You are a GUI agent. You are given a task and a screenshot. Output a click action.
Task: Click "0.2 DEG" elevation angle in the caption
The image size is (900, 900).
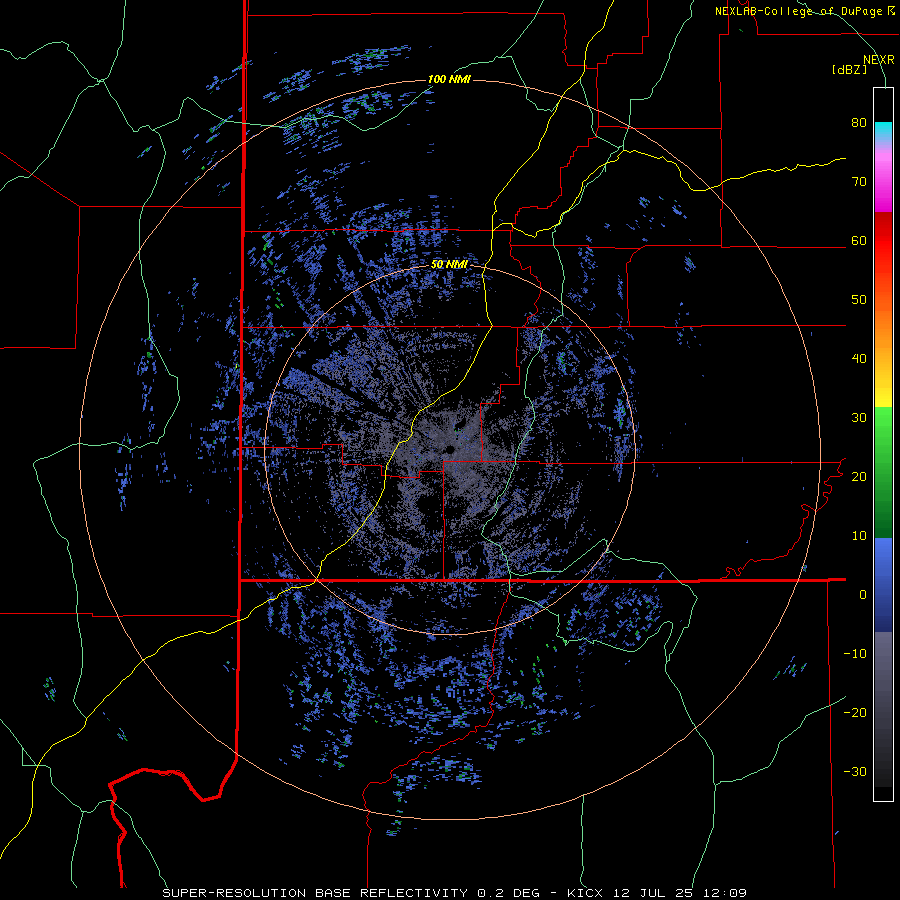point(508,893)
